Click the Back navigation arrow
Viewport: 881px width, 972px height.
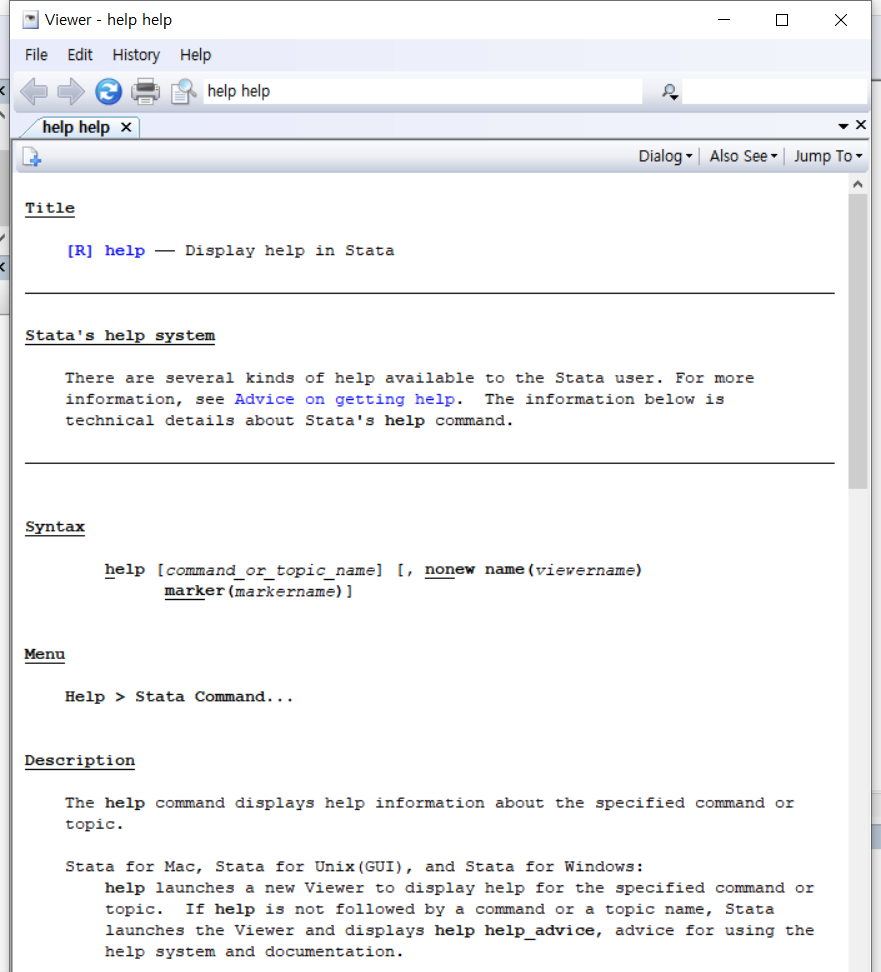click(x=34, y=92)
